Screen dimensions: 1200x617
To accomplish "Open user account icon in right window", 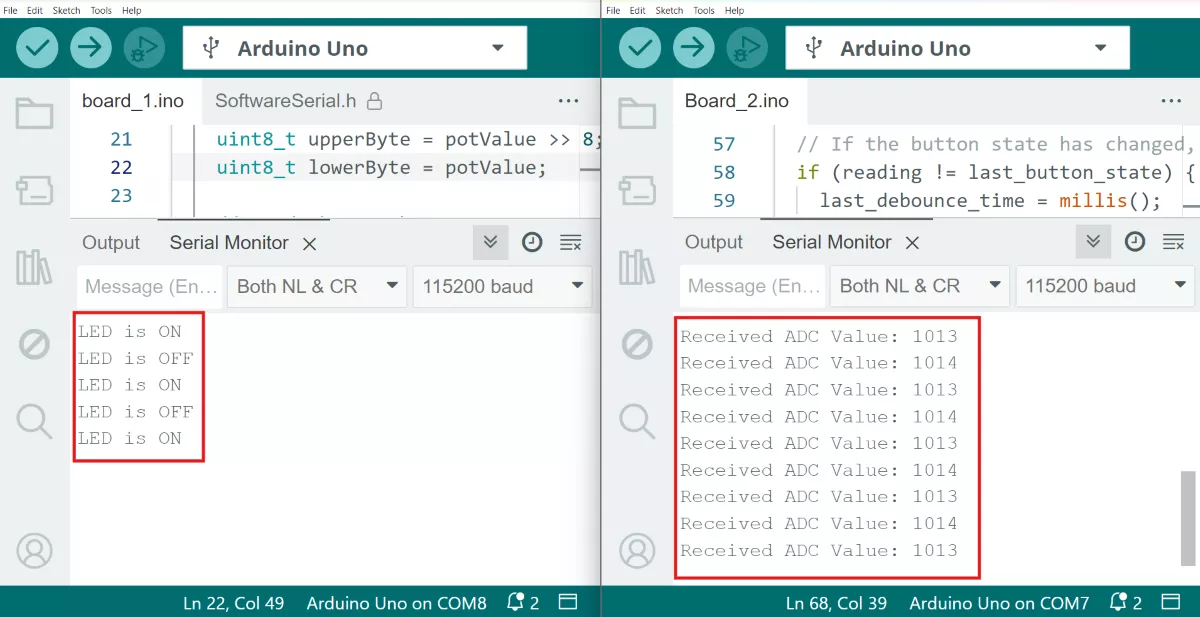I will 637,551.
